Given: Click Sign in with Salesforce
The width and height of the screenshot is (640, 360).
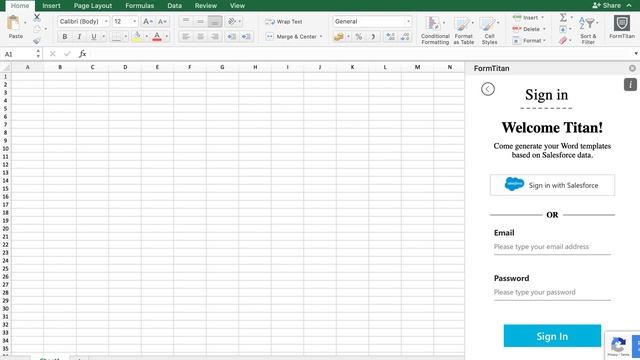Looking at the screenshot, I should (552, 185).
